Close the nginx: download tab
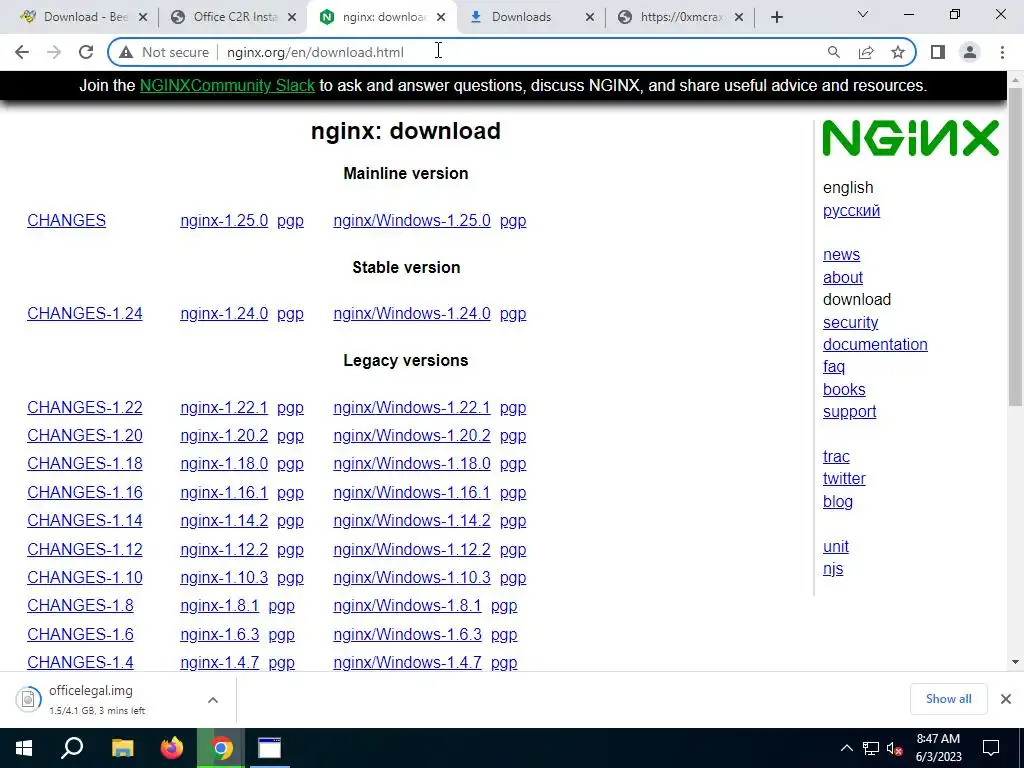This screenshot has width=1024, height=768. 441,17
